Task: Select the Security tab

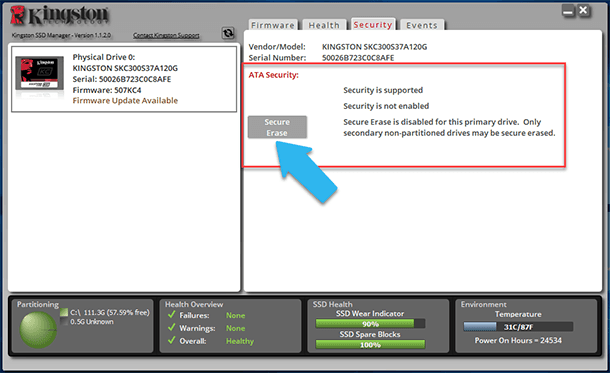Action: 373,25
